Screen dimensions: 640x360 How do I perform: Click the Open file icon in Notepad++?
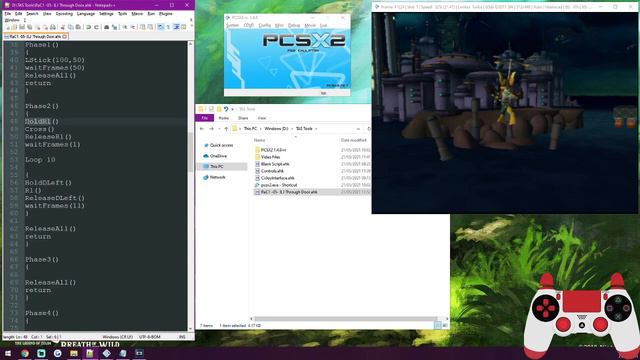[x=14, y=27]
